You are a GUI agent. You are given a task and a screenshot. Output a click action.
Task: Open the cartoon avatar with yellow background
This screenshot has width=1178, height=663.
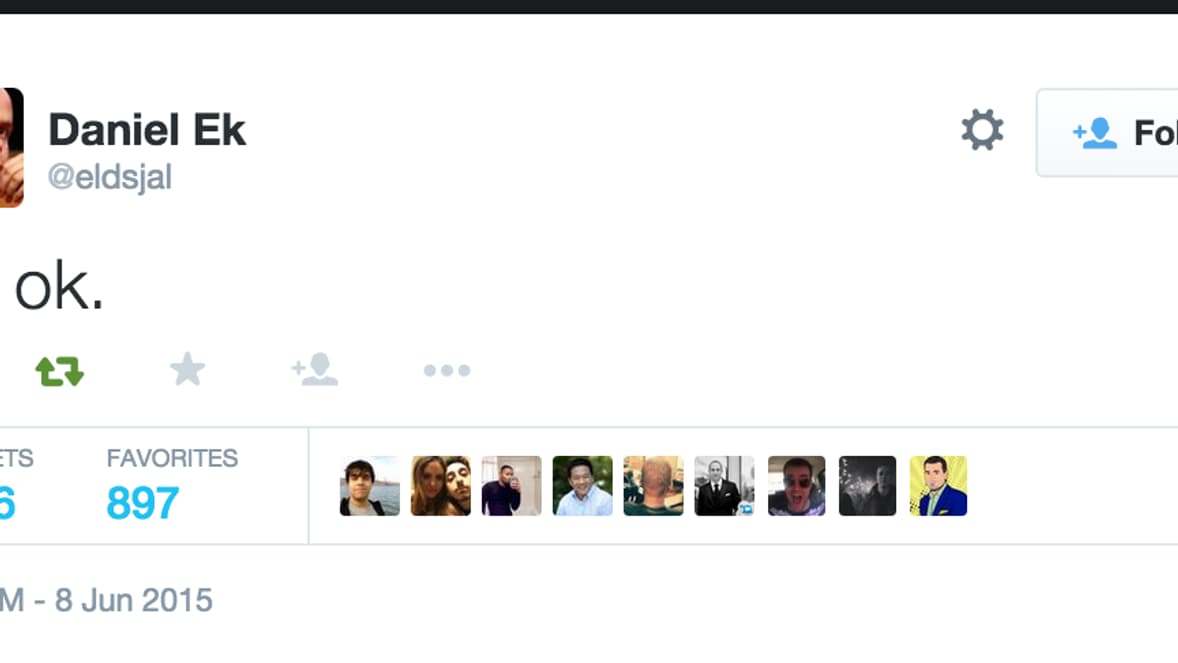938,486
